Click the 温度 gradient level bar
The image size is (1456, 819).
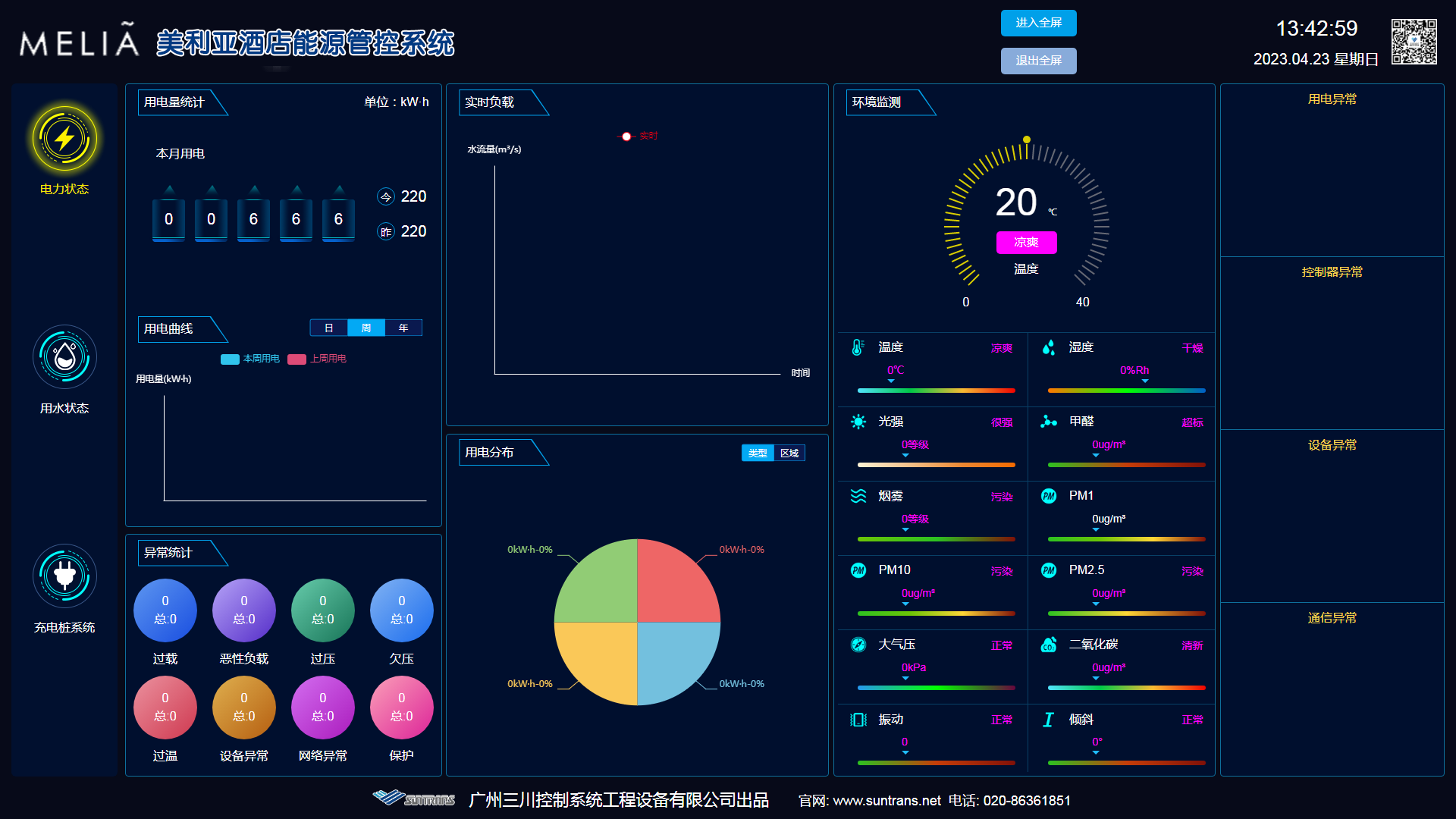[936, 391]
